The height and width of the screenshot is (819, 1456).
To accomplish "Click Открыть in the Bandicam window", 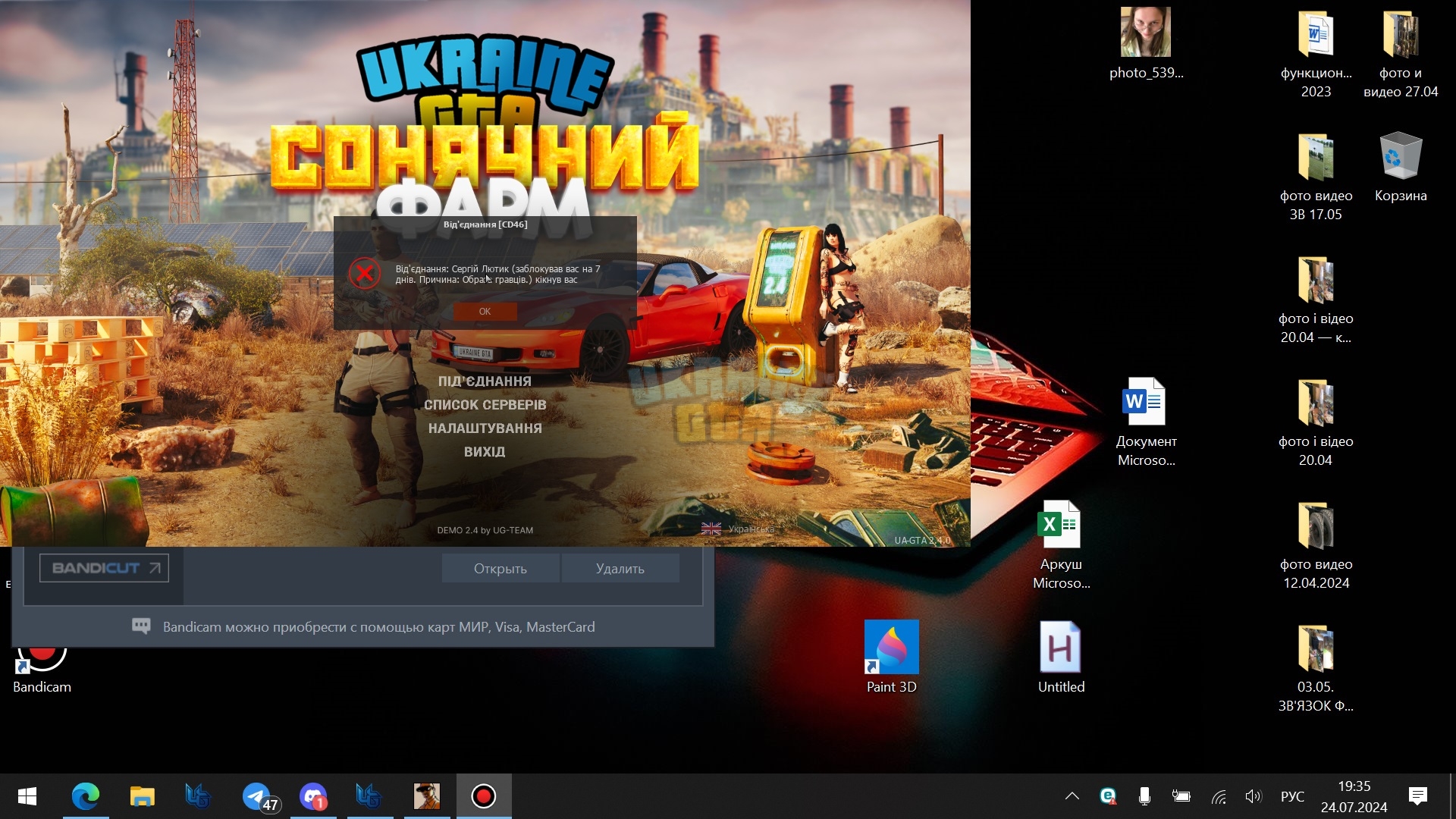I will click(x=500, y=569).
